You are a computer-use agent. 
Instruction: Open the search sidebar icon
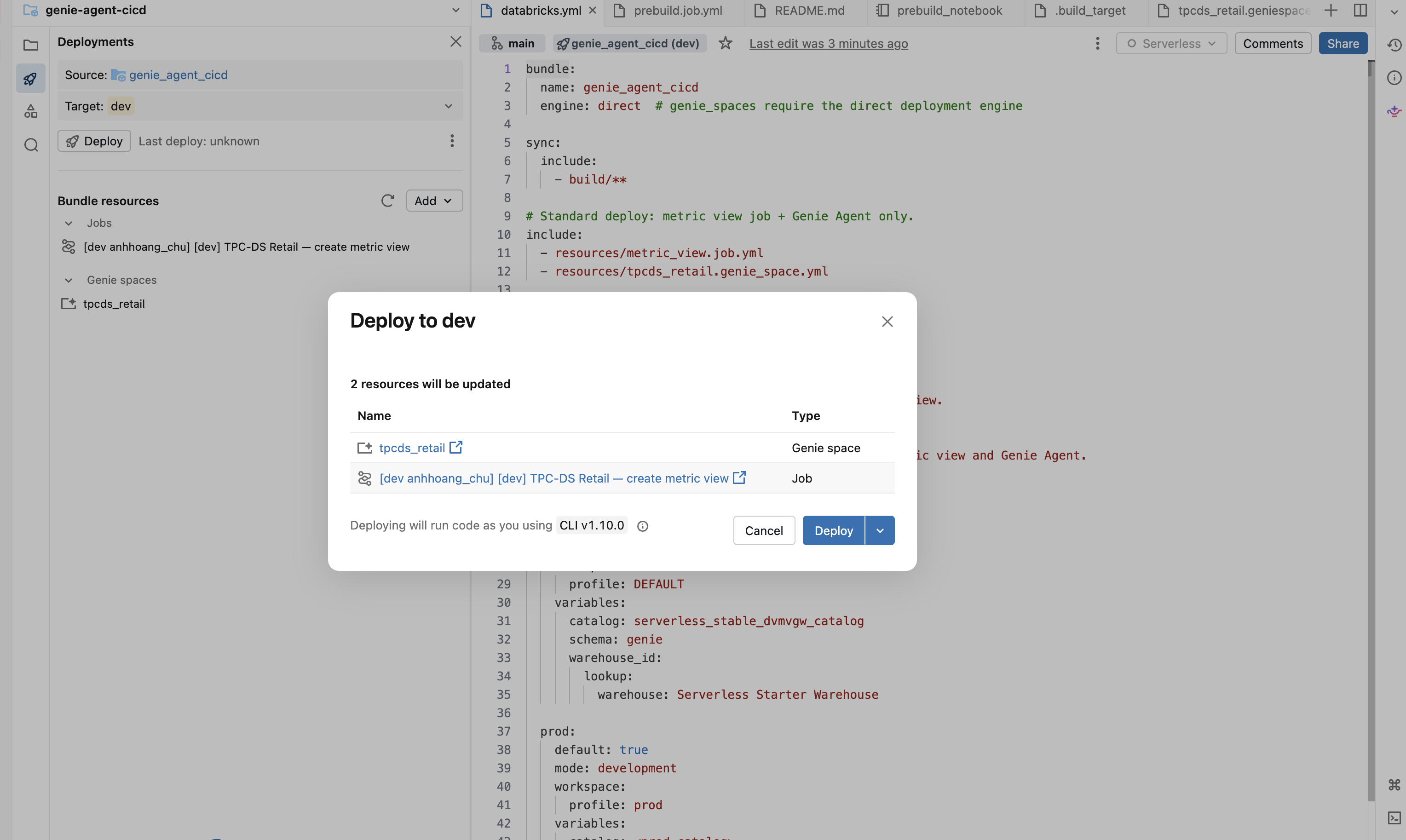30,145
